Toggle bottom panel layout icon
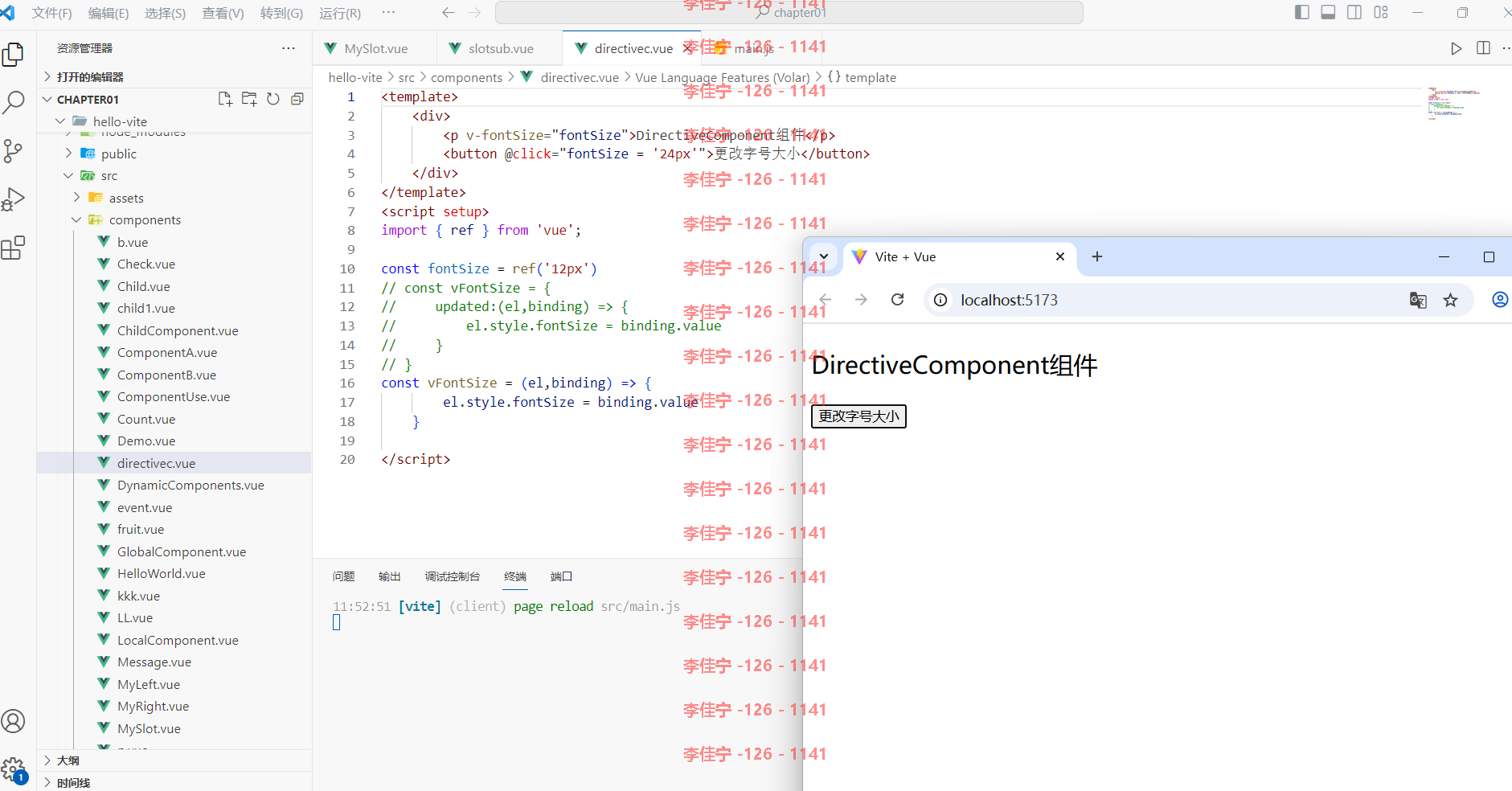The width and height of the screenshot is (1512, 791). [1328, 12]
